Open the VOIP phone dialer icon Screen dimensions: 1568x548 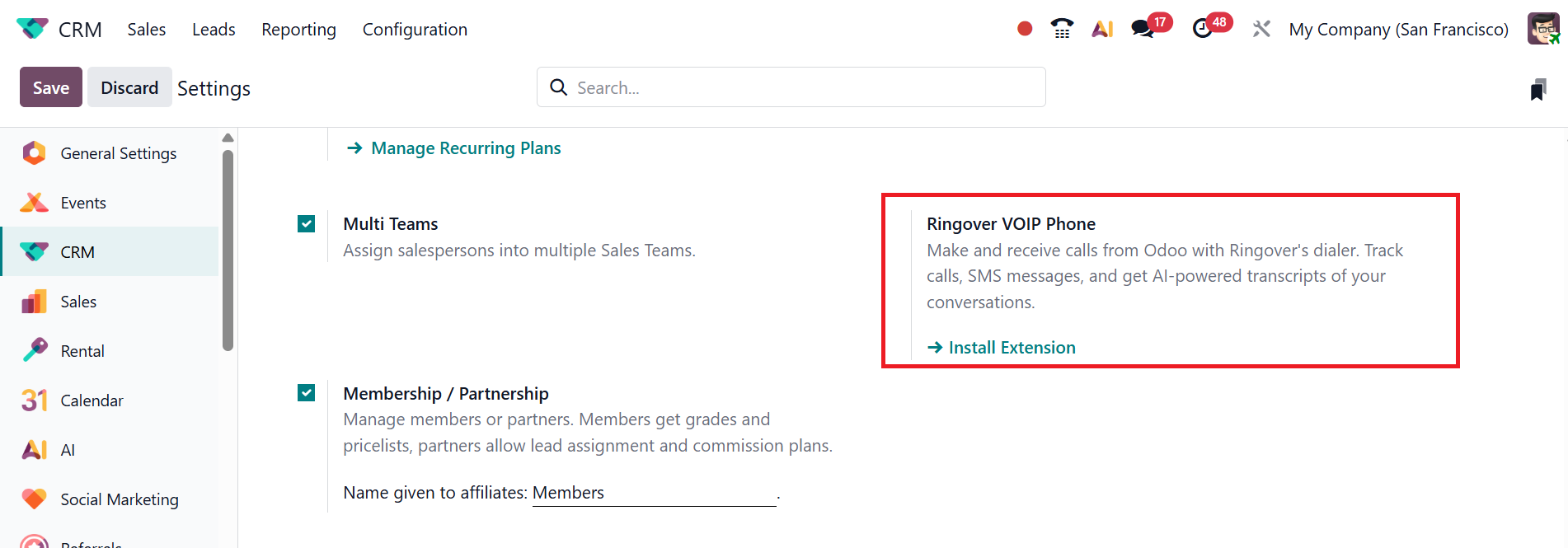click(1062, 29)
